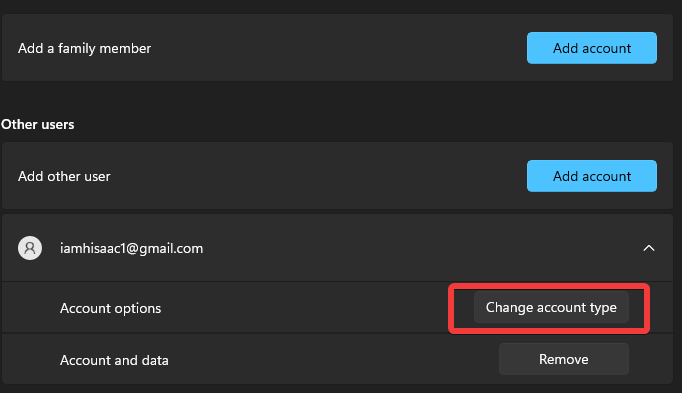Click the Add a family member label
Screen dimensions: 682x393
[84, 48]
